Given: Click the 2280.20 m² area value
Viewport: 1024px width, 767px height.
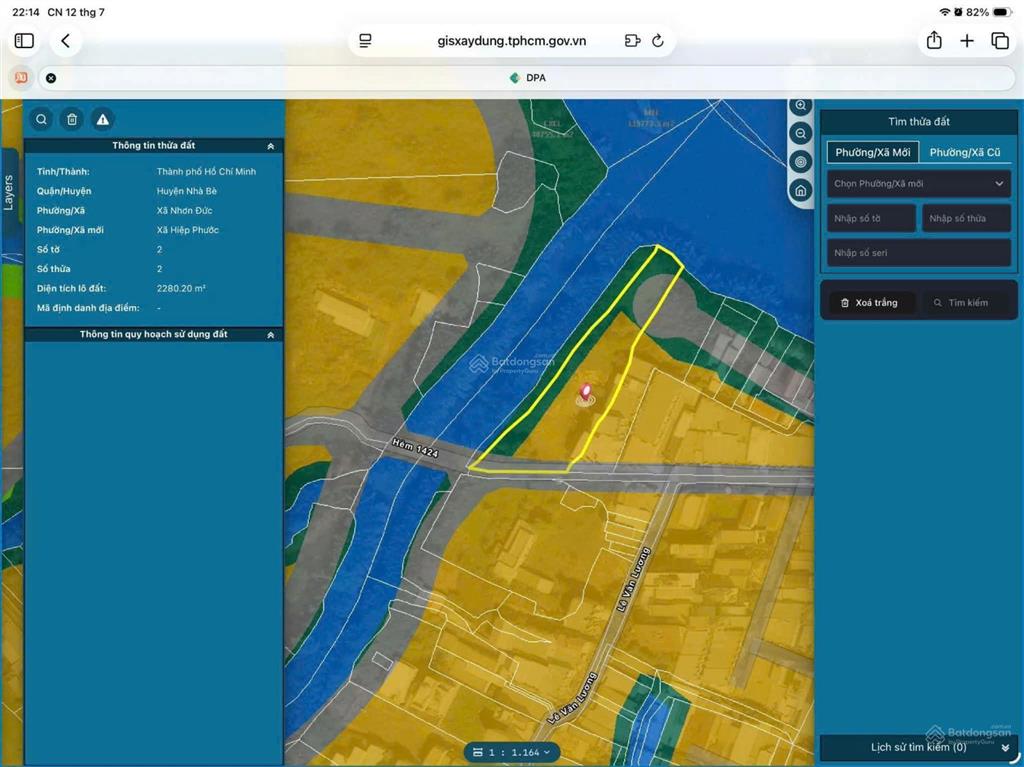Looking at the screenshot, I should (181, 288).
